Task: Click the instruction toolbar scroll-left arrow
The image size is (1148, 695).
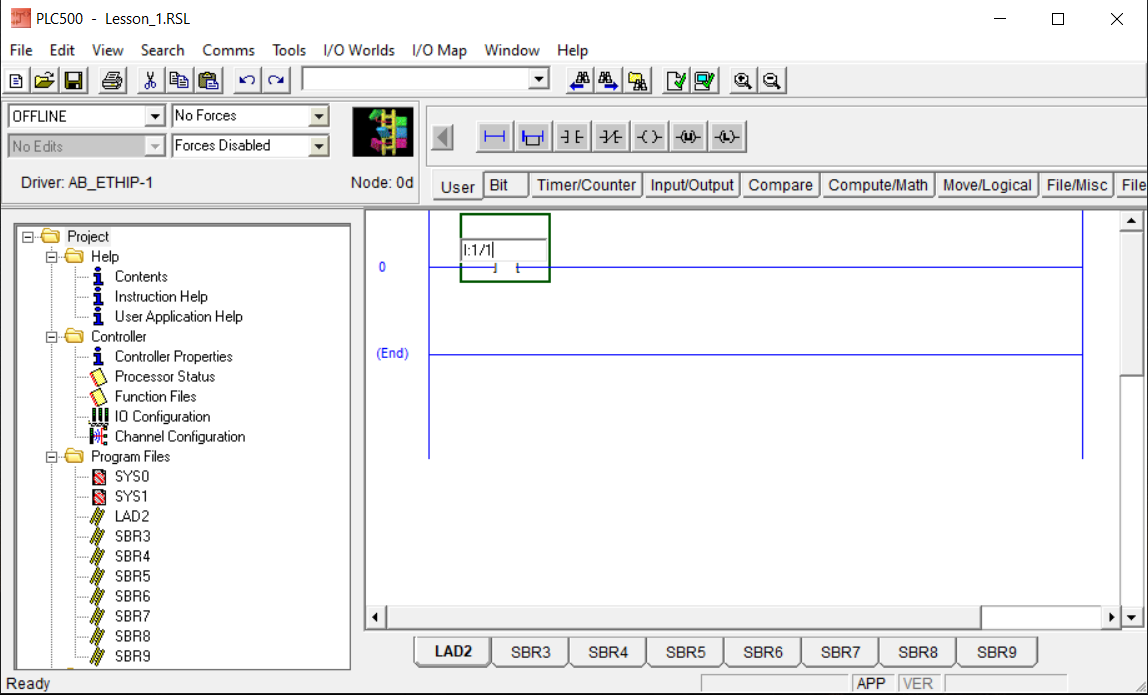Action: 442,137
